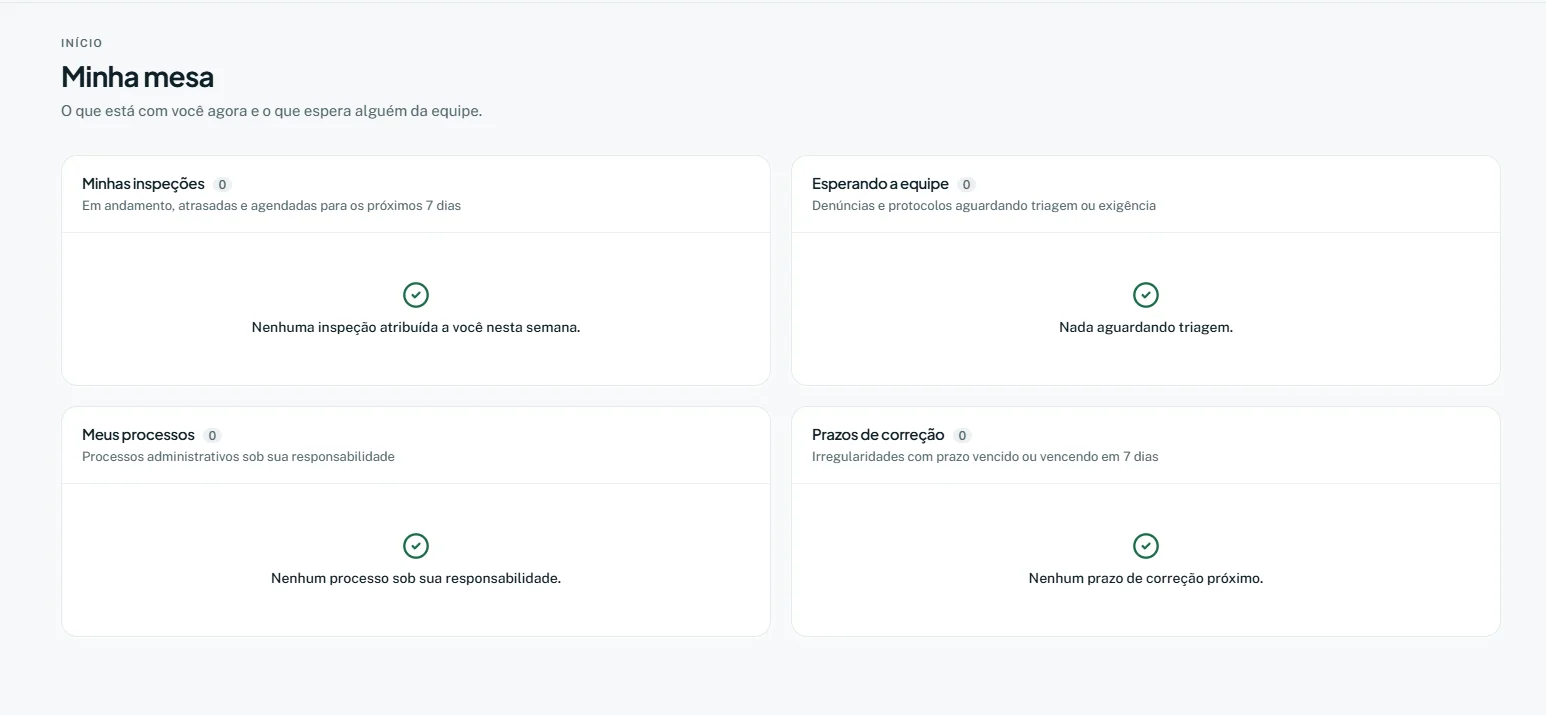This screenshot has width=1546, height=715.
Task: Click the description starting "O que está com você agora"
Action: point(272,111)
